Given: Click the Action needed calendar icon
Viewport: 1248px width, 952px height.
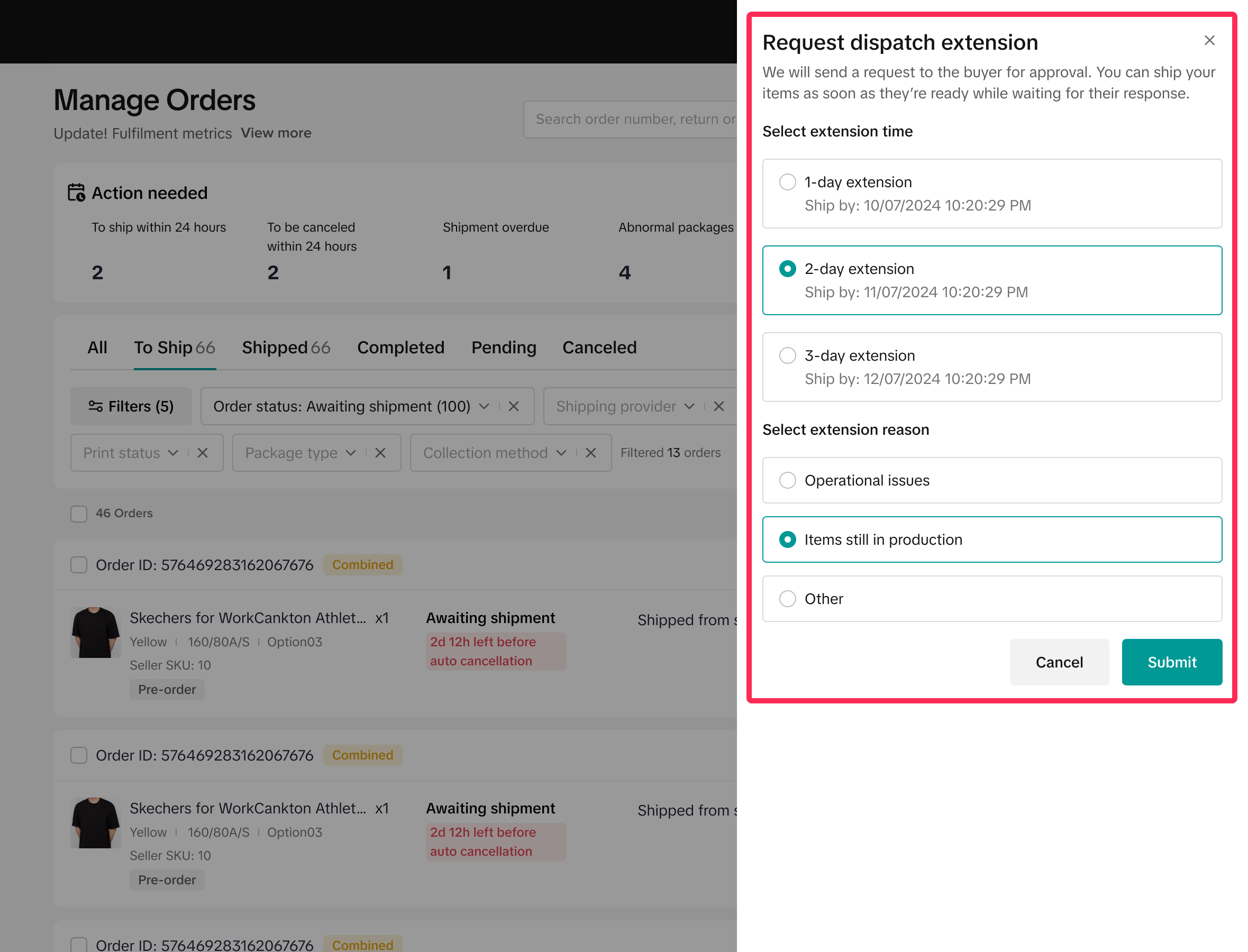Looking at the screenshot, I should [76, 193].
